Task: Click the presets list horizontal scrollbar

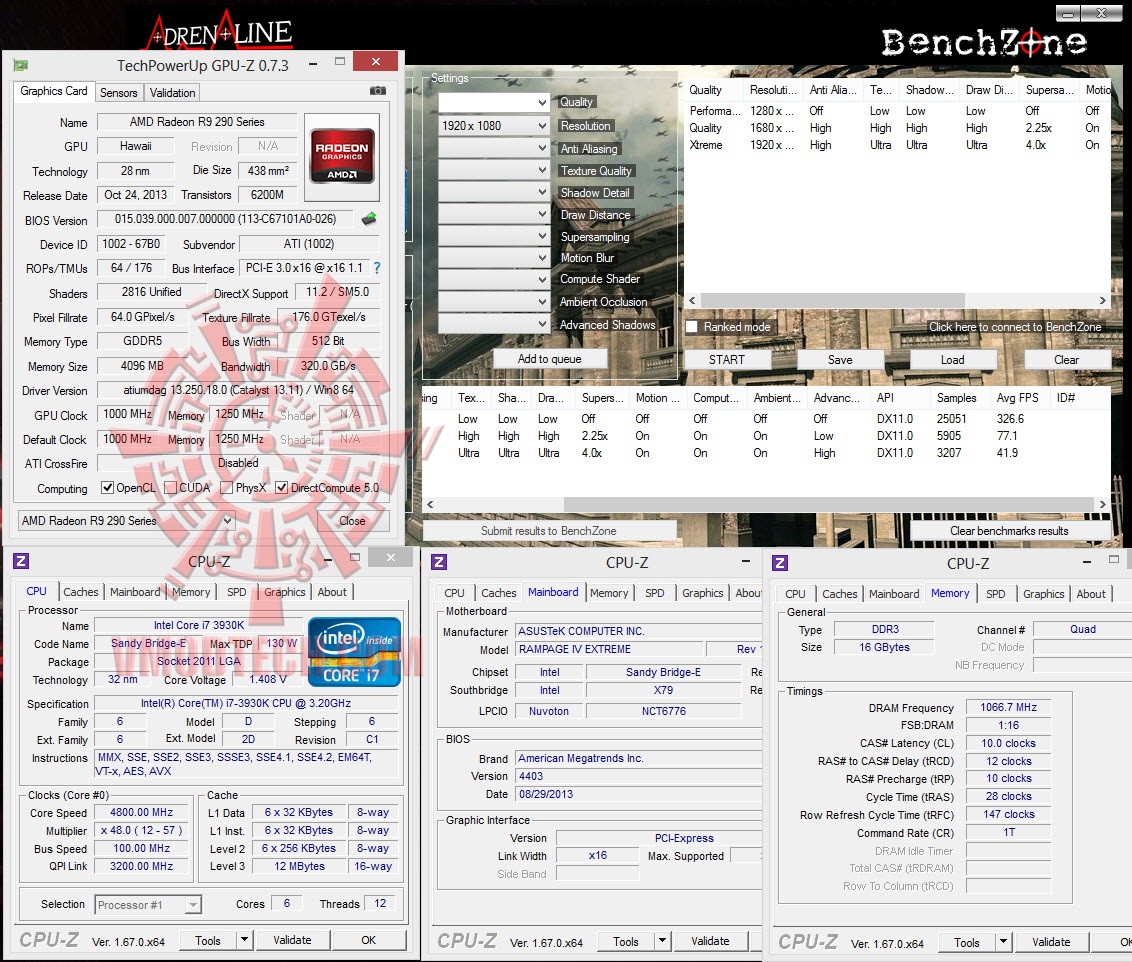Action: (832, 300)
